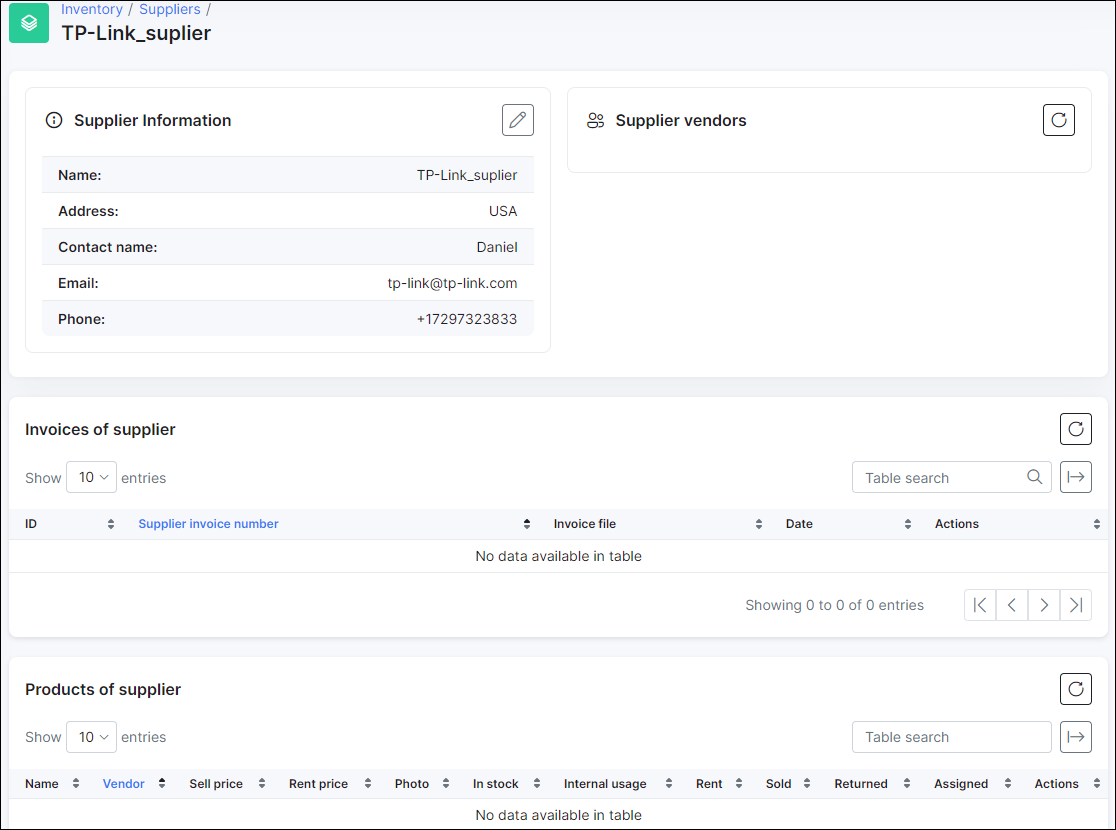Refresh the Supplier vendors panel
The width and height of the screenshot is (1116, 830).
1058,120
